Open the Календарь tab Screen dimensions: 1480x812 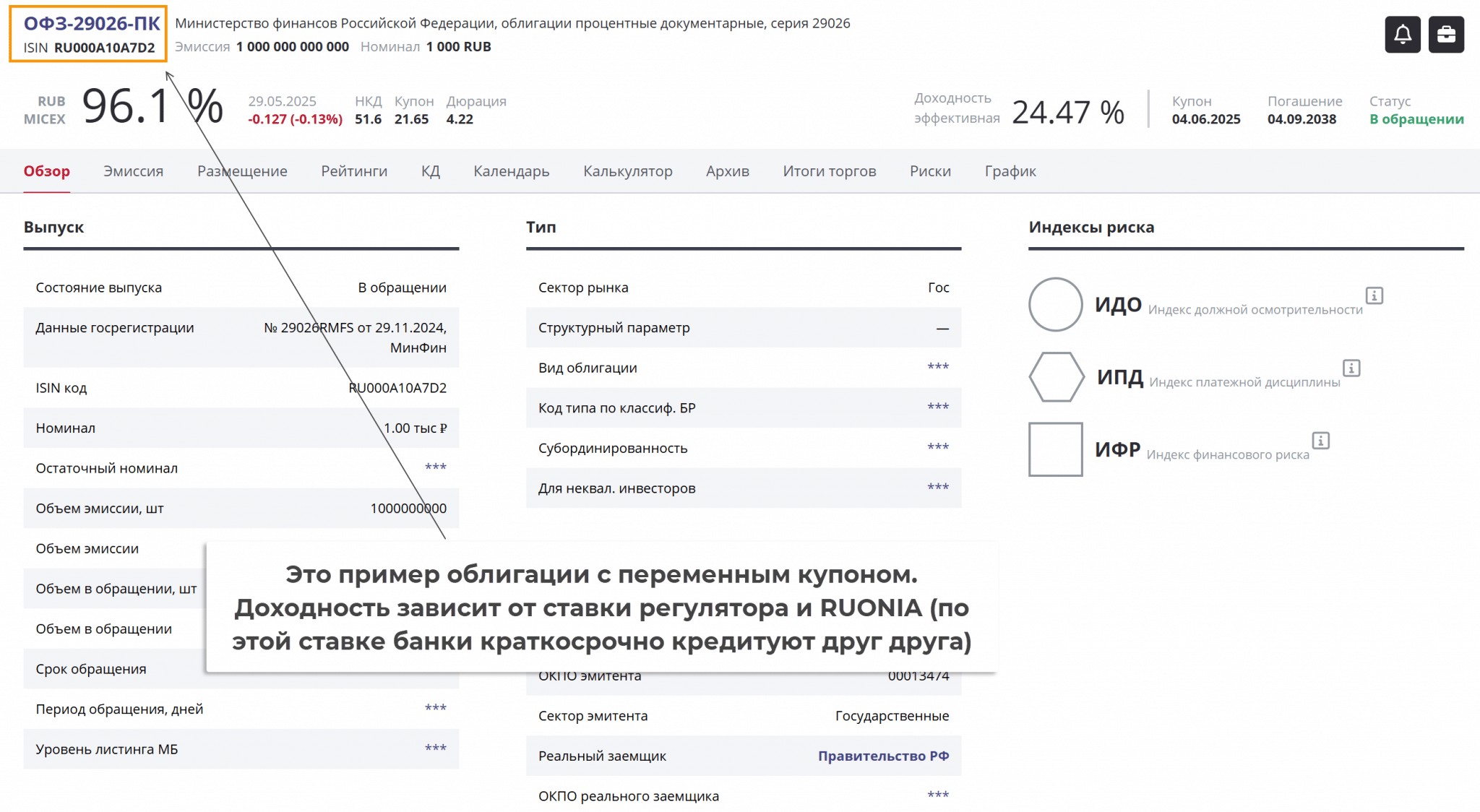(511, 171)
